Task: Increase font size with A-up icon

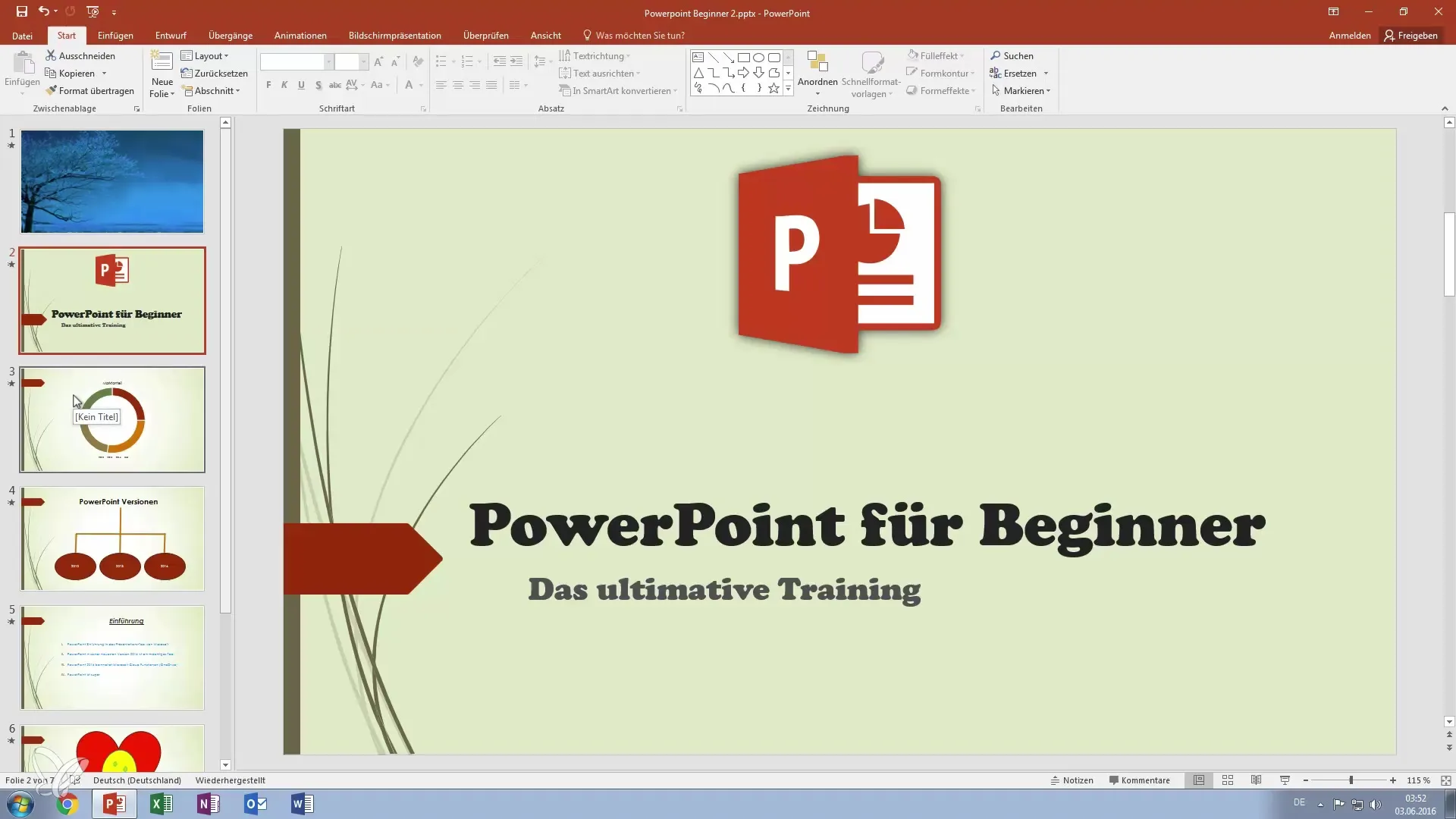Action: coord(378,62)
